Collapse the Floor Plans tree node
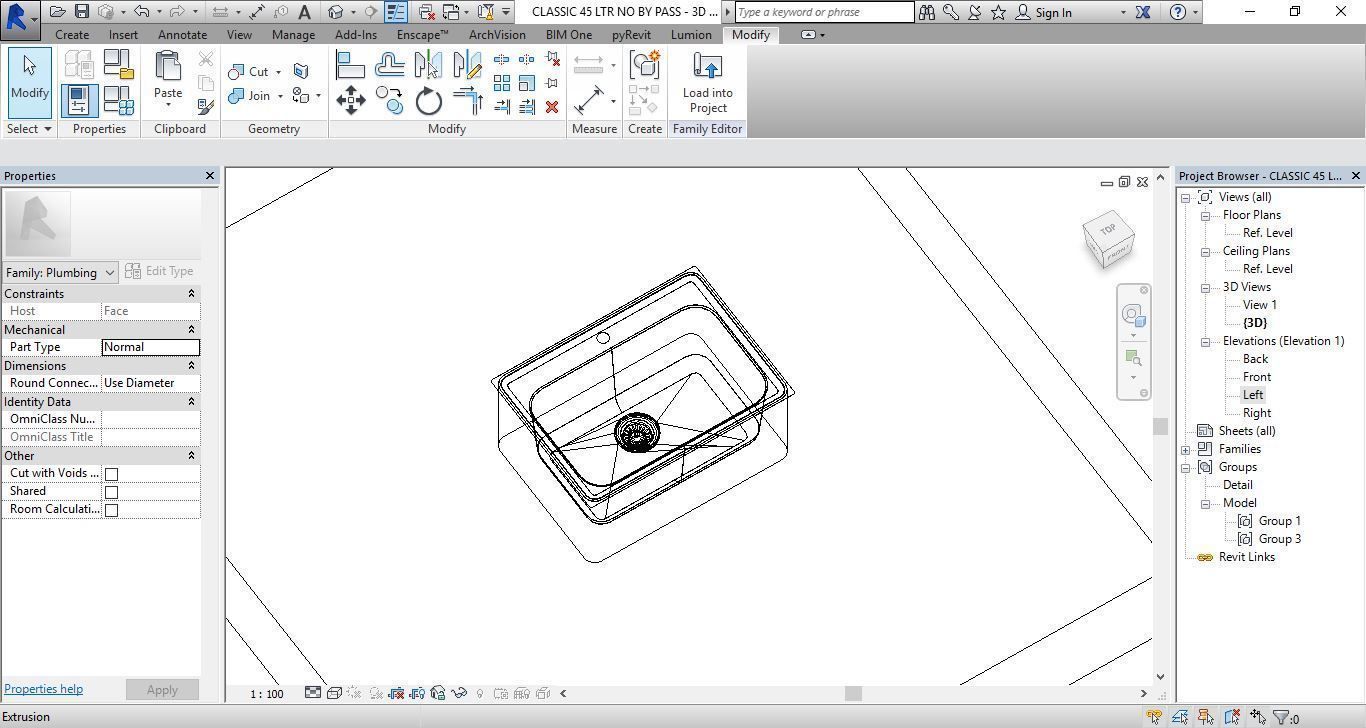The height and width of the screenshot is (728, 1366). click(1206, 215)
